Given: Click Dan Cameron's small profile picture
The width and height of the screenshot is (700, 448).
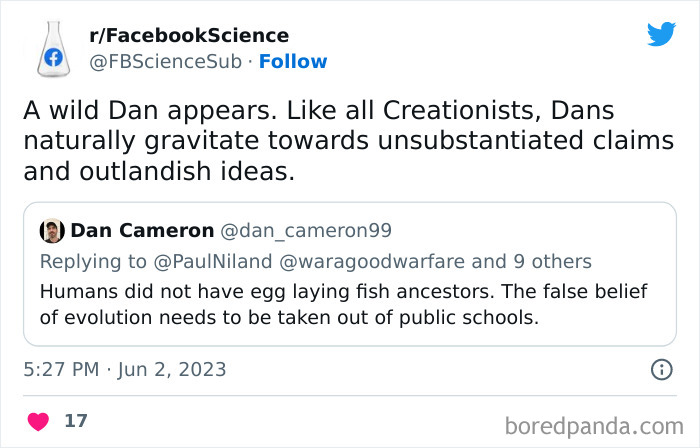Looking at the screenshot, I should point(52,231).
